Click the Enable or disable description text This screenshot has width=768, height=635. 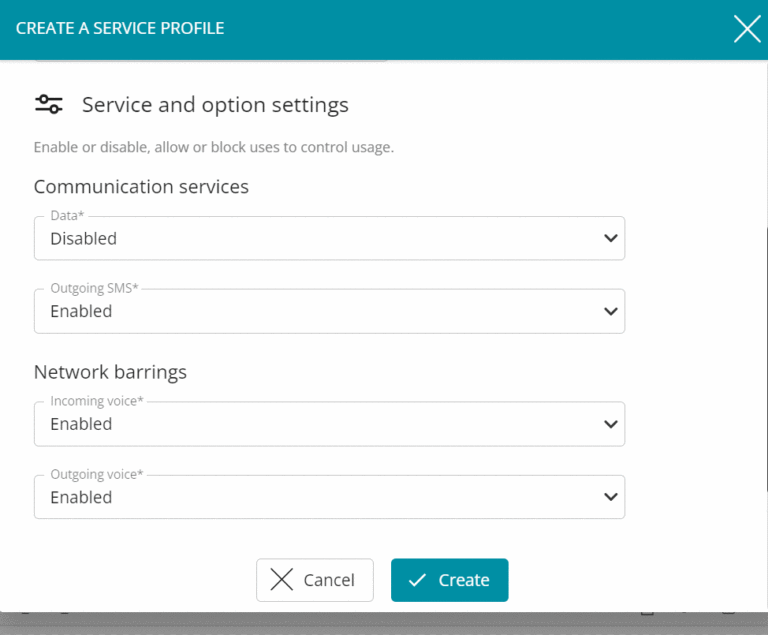(x=214, y=147)
